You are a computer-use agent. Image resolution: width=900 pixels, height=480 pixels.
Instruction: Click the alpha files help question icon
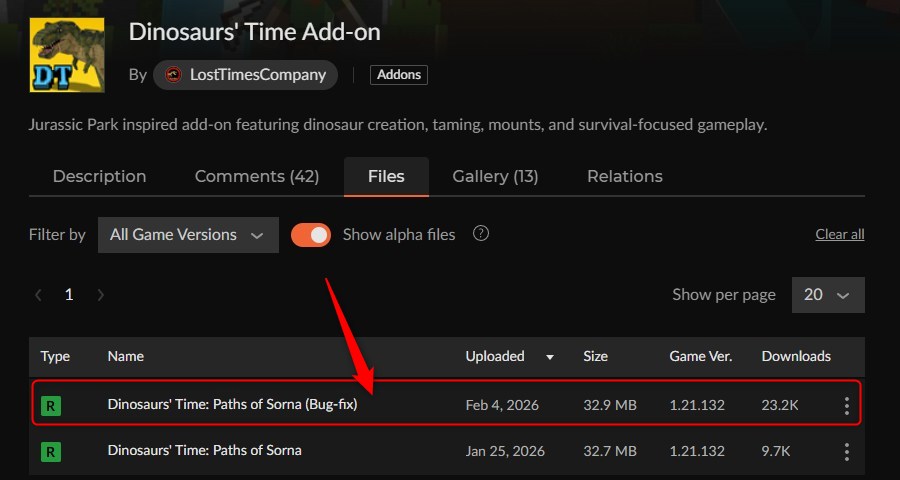(481, 234)
